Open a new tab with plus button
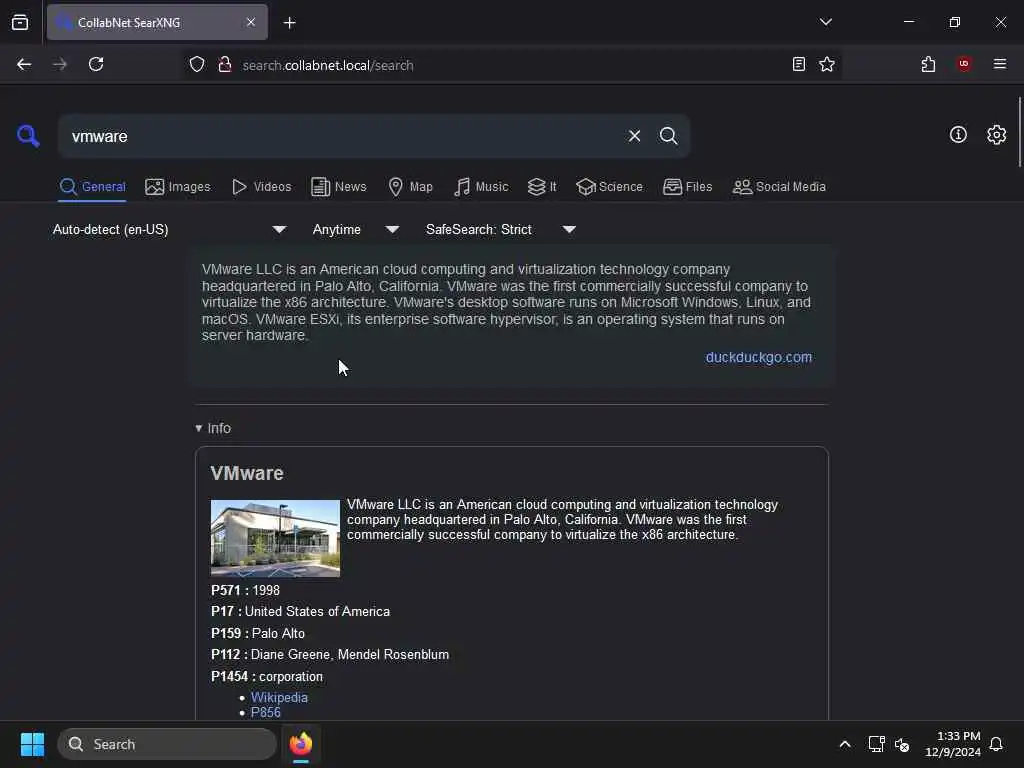1024x768 pixels. pos(289,23)
